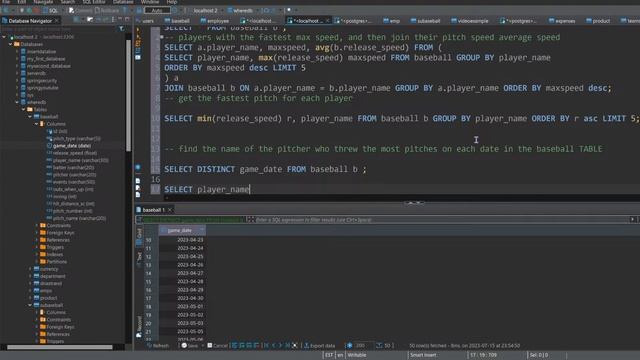Go to last page of results

[x=287, y=345]
